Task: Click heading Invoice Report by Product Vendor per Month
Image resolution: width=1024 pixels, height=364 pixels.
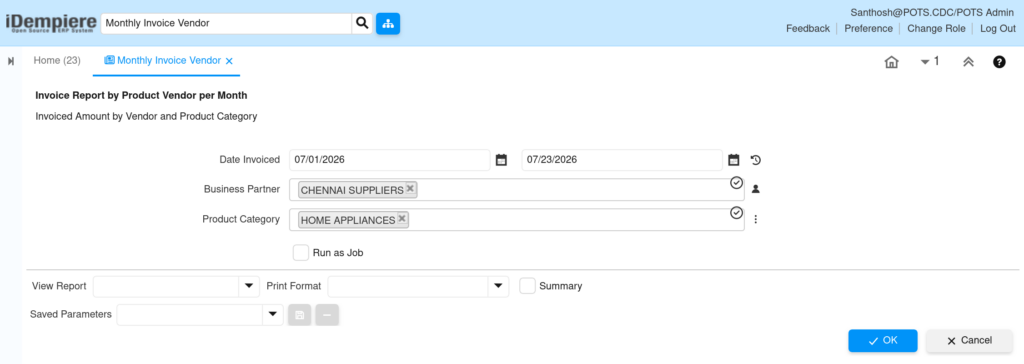Action: coord(141,95)
